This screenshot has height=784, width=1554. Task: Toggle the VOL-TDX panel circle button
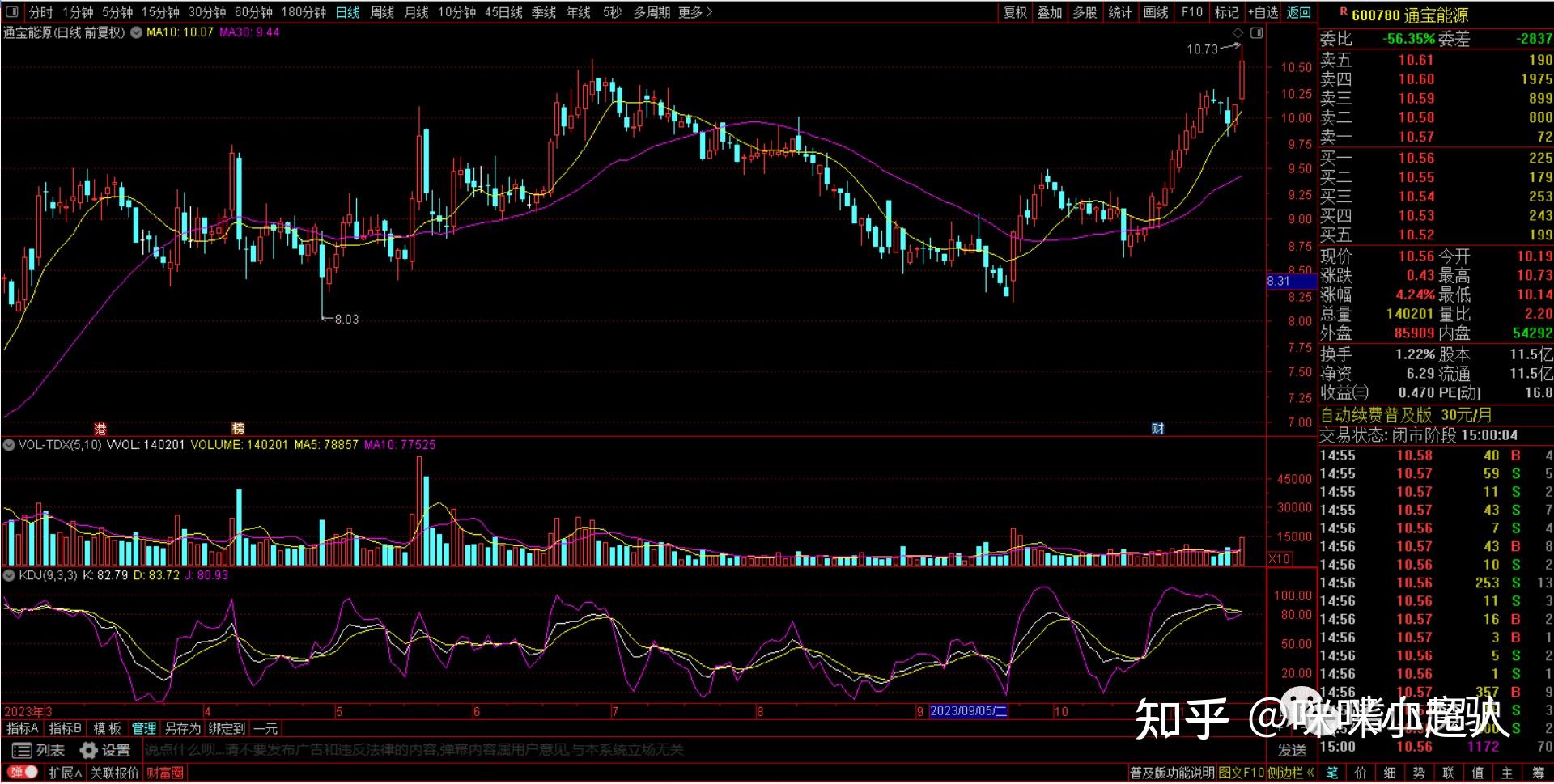coord(9,444)
